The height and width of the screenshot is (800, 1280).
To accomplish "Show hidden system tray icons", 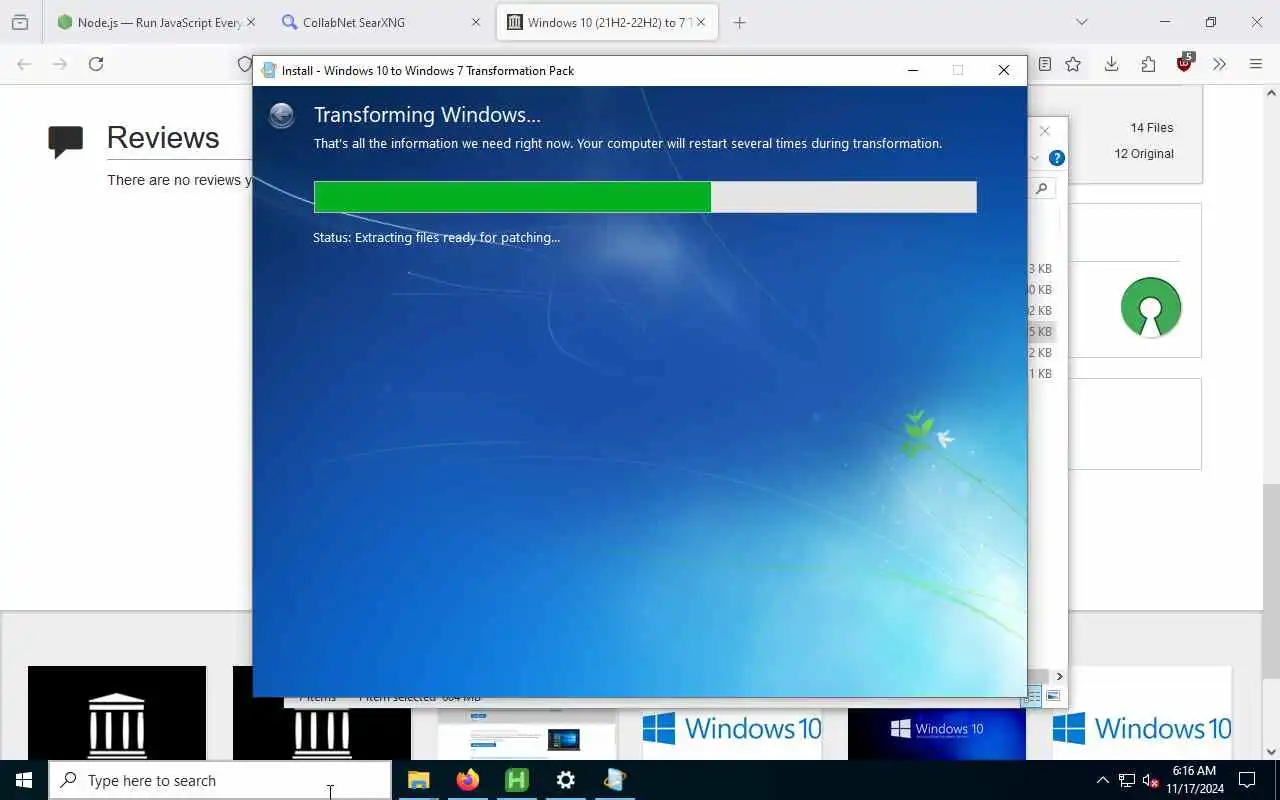I will coord(1102,780).
